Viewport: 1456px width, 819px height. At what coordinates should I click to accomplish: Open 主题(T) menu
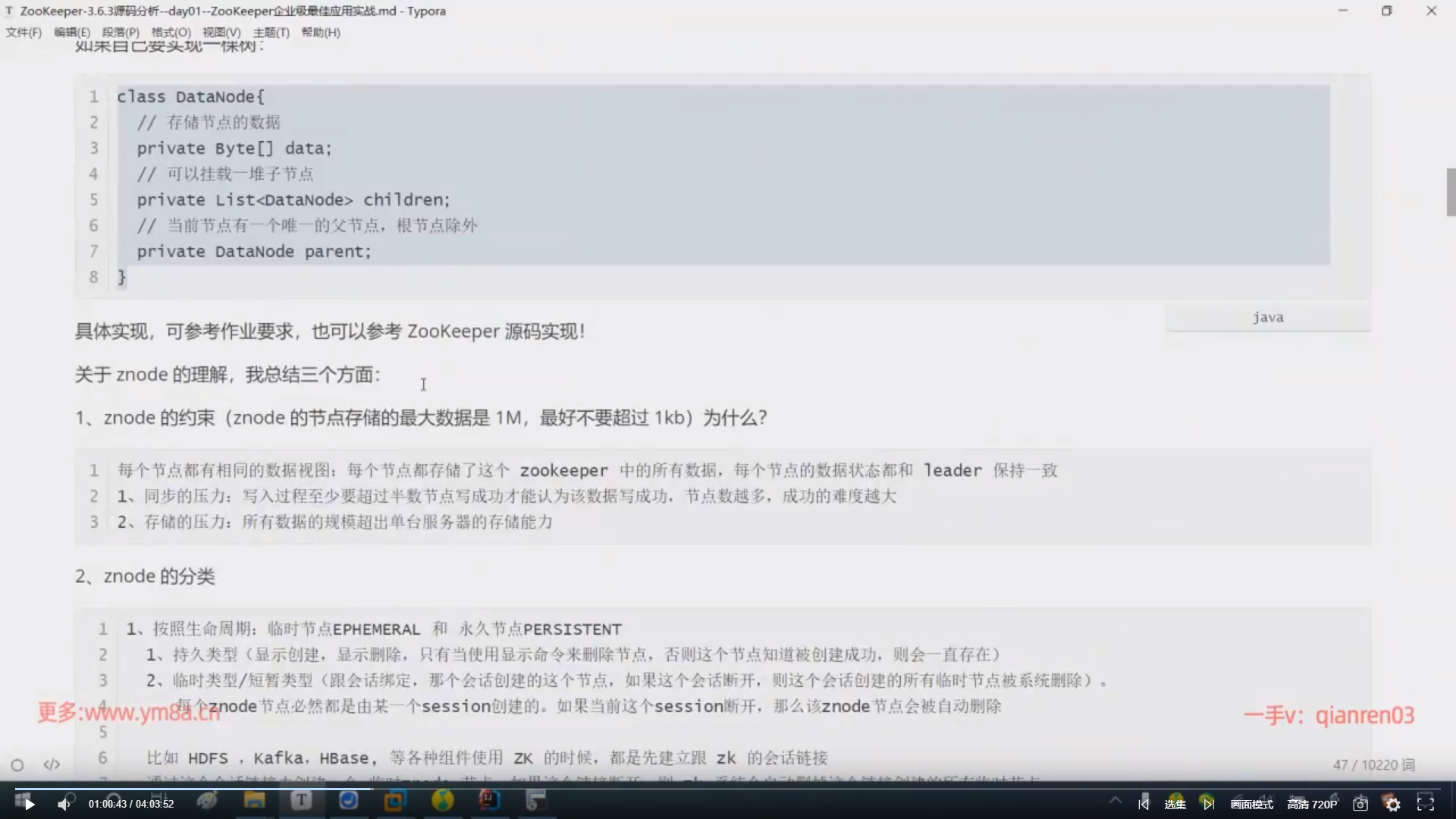[x=271, y=33]
